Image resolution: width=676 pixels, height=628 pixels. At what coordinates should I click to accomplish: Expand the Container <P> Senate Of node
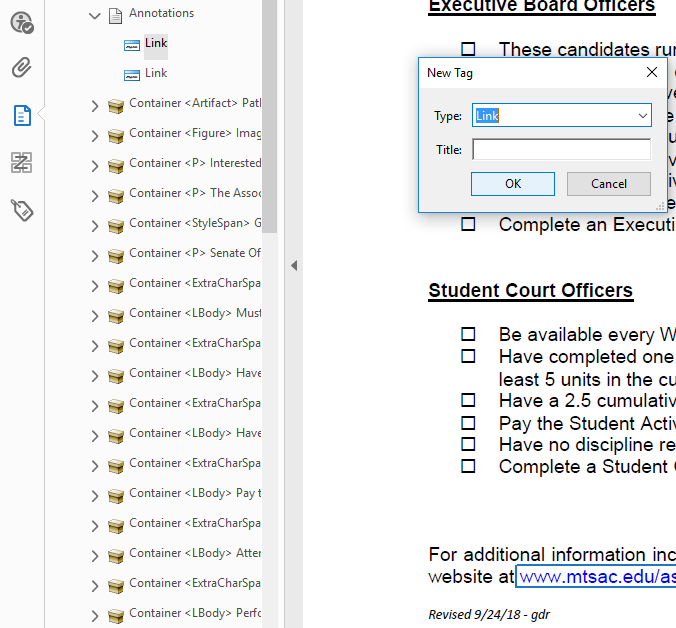point(95,256)
